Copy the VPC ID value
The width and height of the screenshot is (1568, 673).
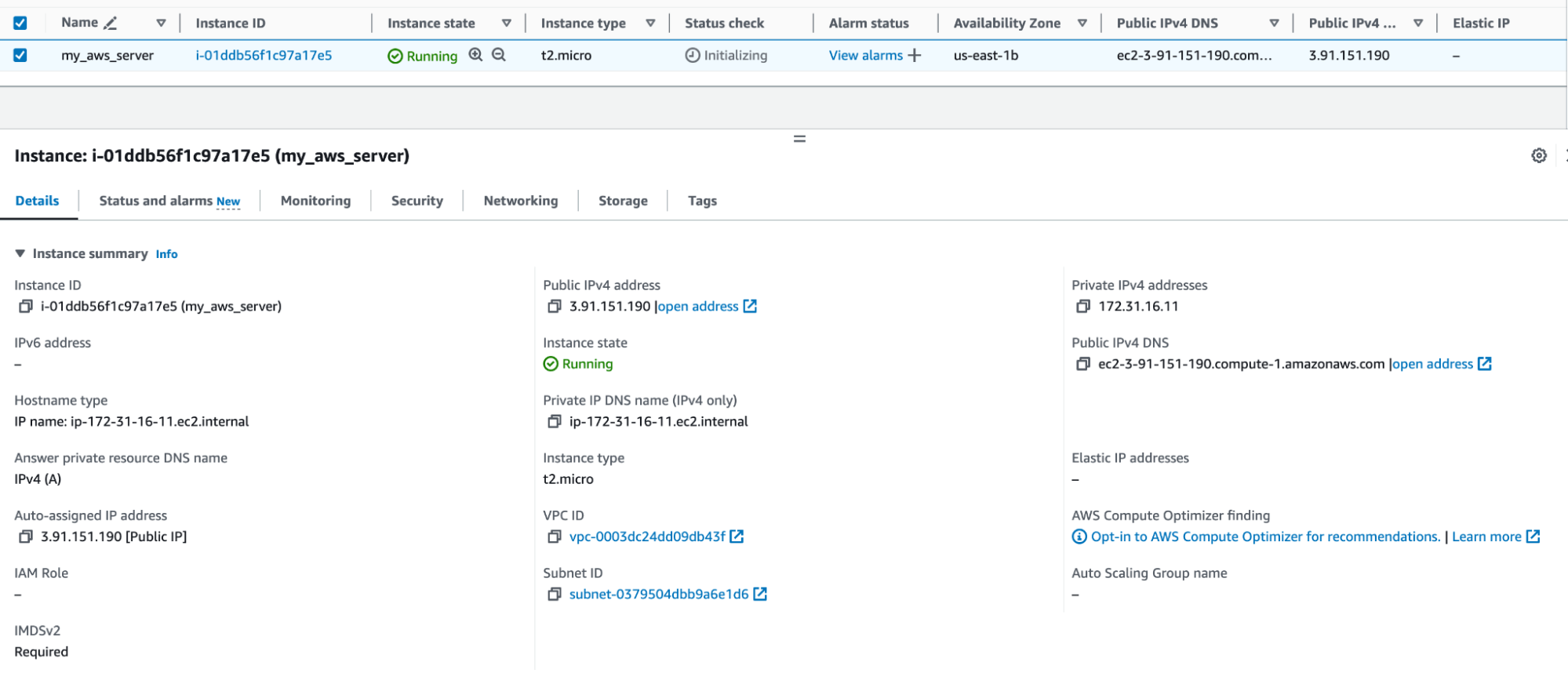(x=555, y=537)
